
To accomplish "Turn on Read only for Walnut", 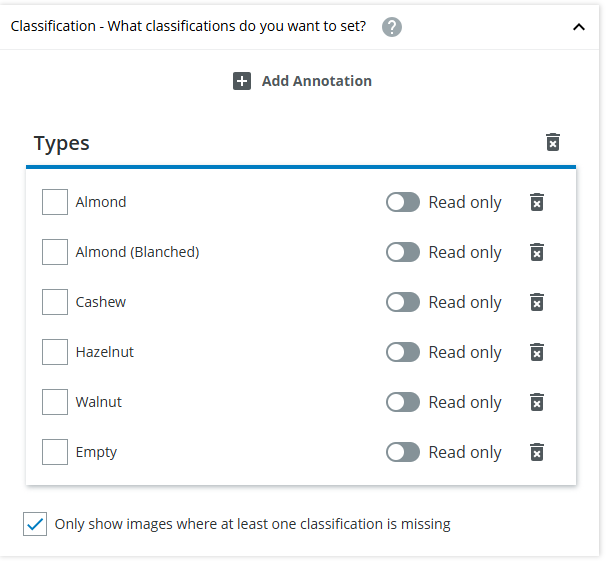I will click(x=403, y=402).
